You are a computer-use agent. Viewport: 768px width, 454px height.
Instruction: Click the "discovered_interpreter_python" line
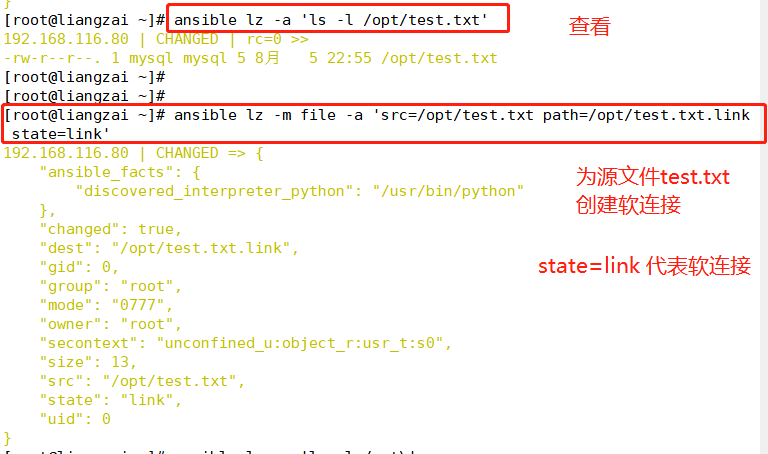click(300, 191)
